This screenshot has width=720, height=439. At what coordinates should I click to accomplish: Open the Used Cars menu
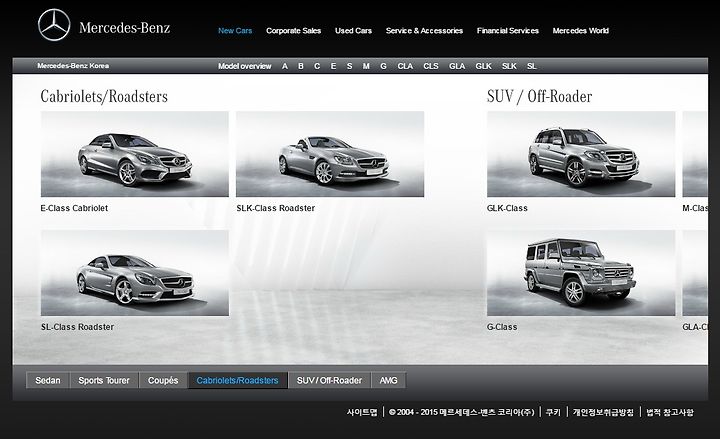click(x=353, y=31)
